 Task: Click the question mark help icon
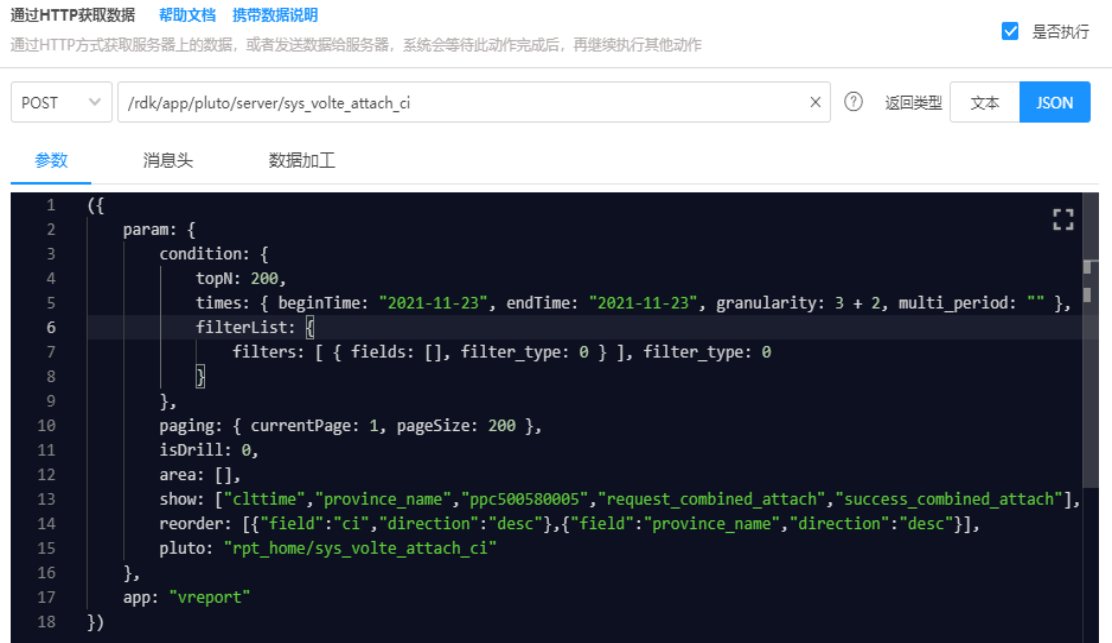pos(853,102)
